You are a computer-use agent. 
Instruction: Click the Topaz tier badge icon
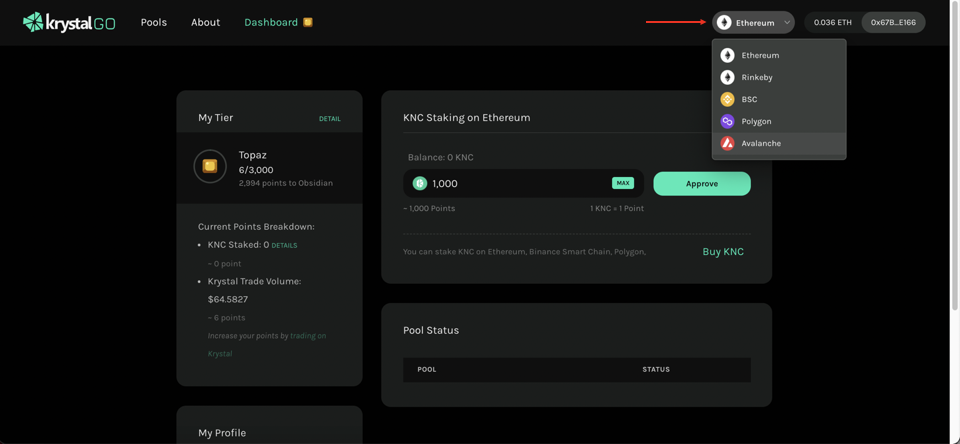(x=210, y=166)
